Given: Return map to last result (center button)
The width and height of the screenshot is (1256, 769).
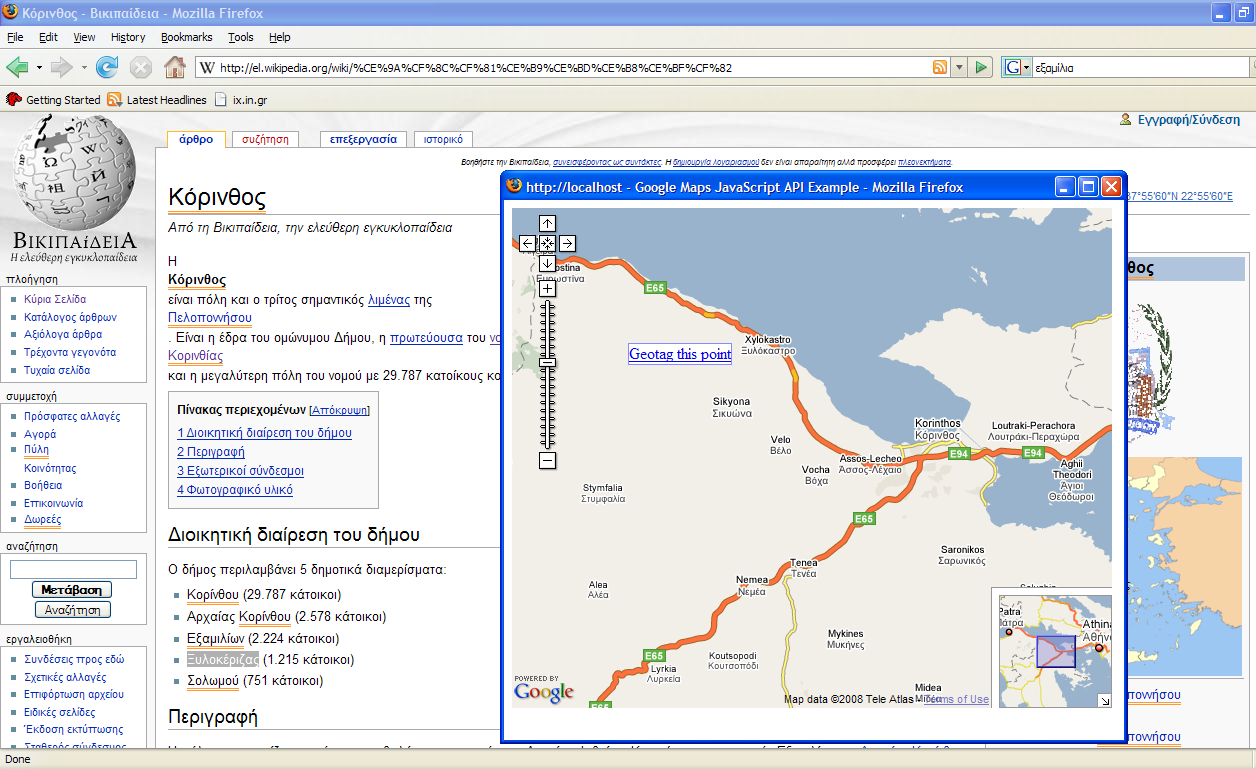Looking at the screenshot, I should click(547, 243).
